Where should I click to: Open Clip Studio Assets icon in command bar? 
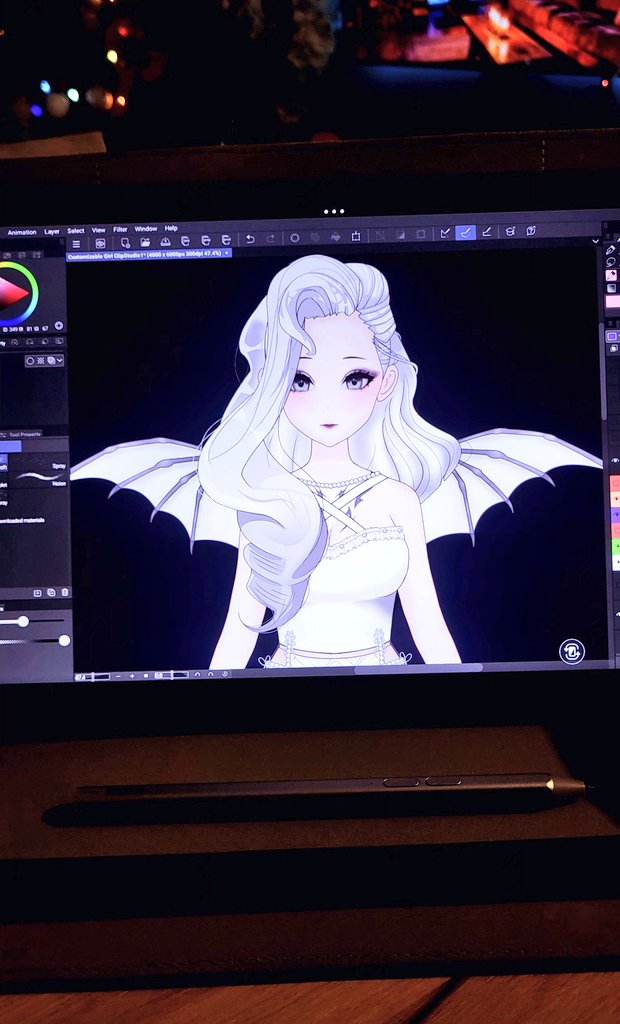click(510, 231)
